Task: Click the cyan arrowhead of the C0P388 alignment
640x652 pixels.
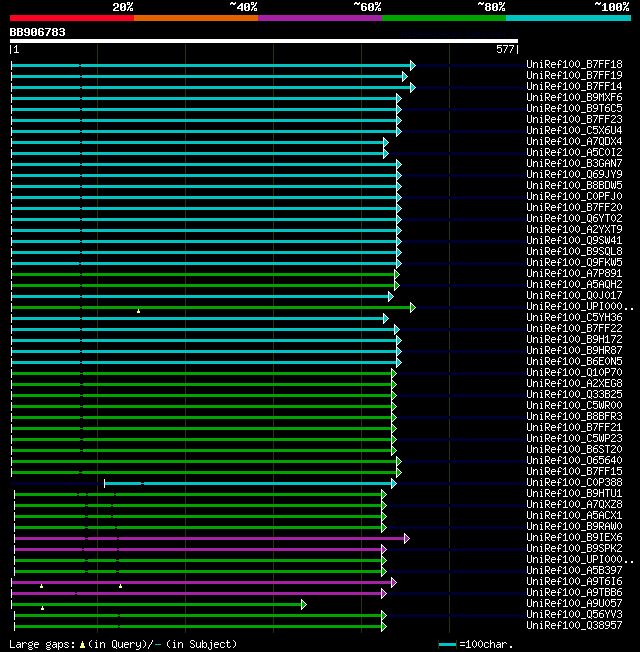Action: (x=394, y=484)
